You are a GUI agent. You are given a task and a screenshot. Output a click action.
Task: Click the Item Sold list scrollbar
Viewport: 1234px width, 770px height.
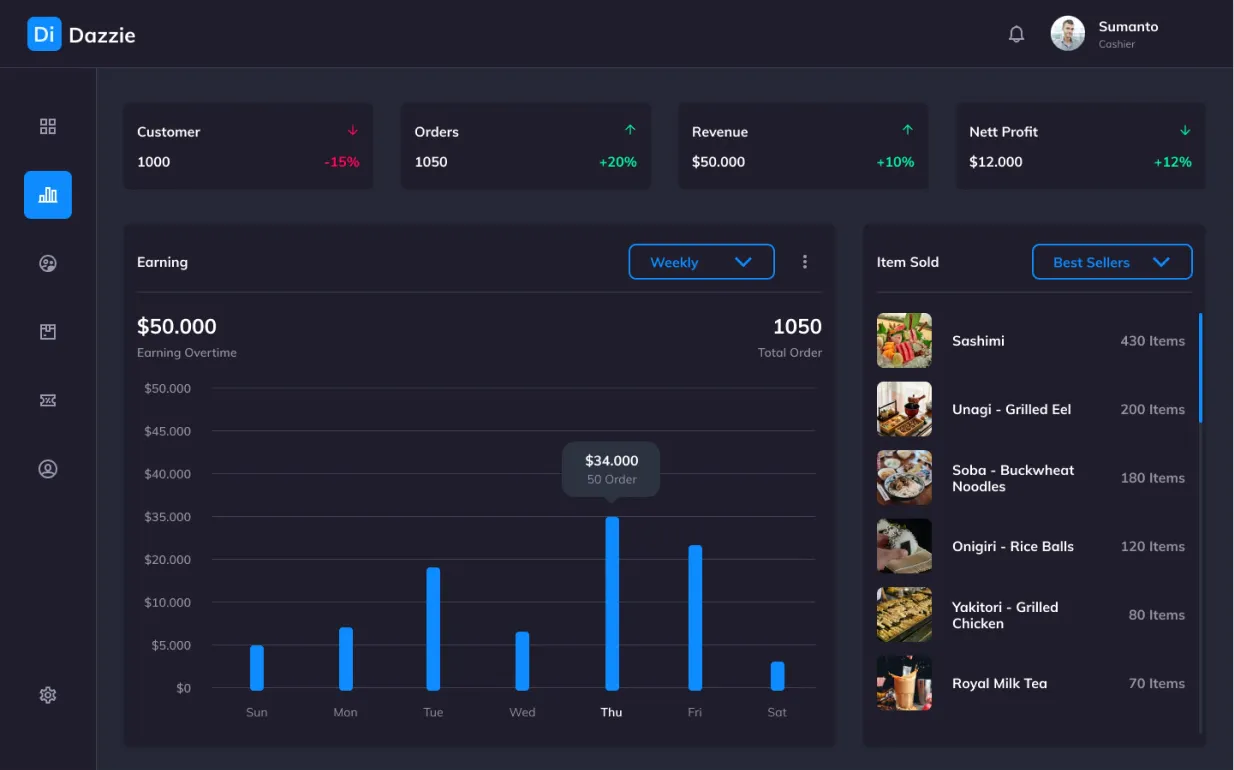1200,368
